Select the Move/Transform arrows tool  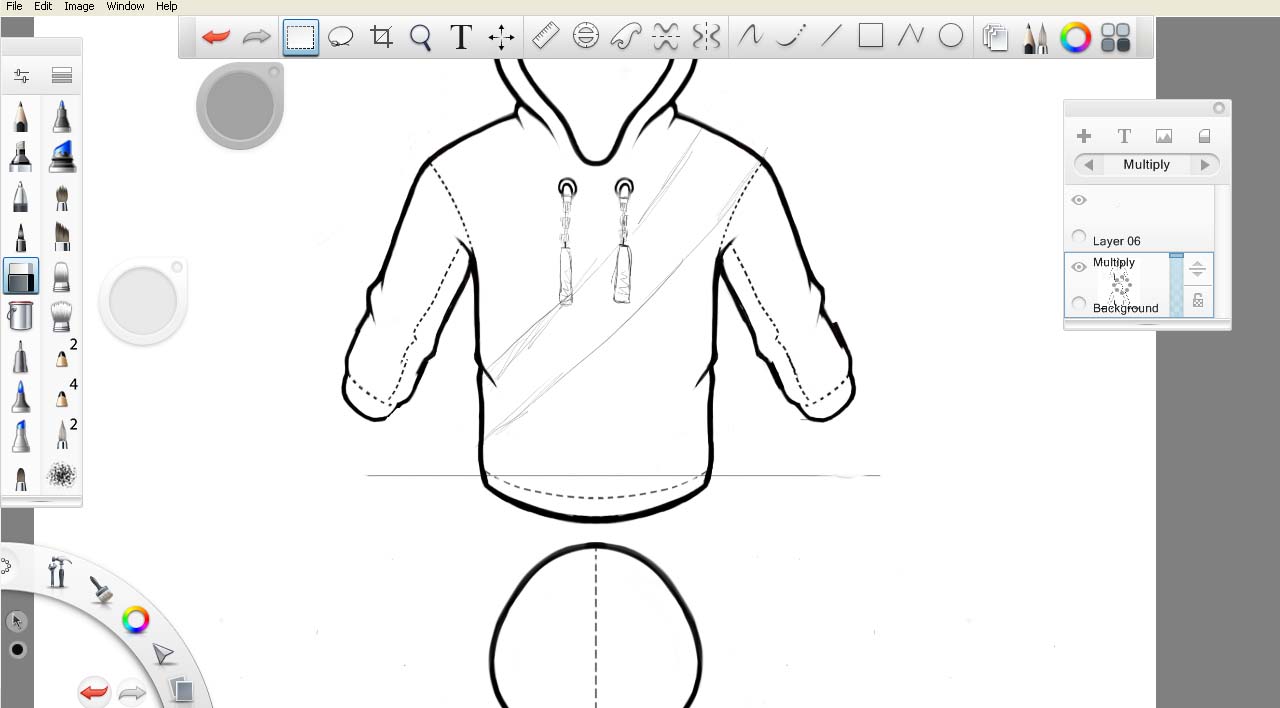[501, 38]
